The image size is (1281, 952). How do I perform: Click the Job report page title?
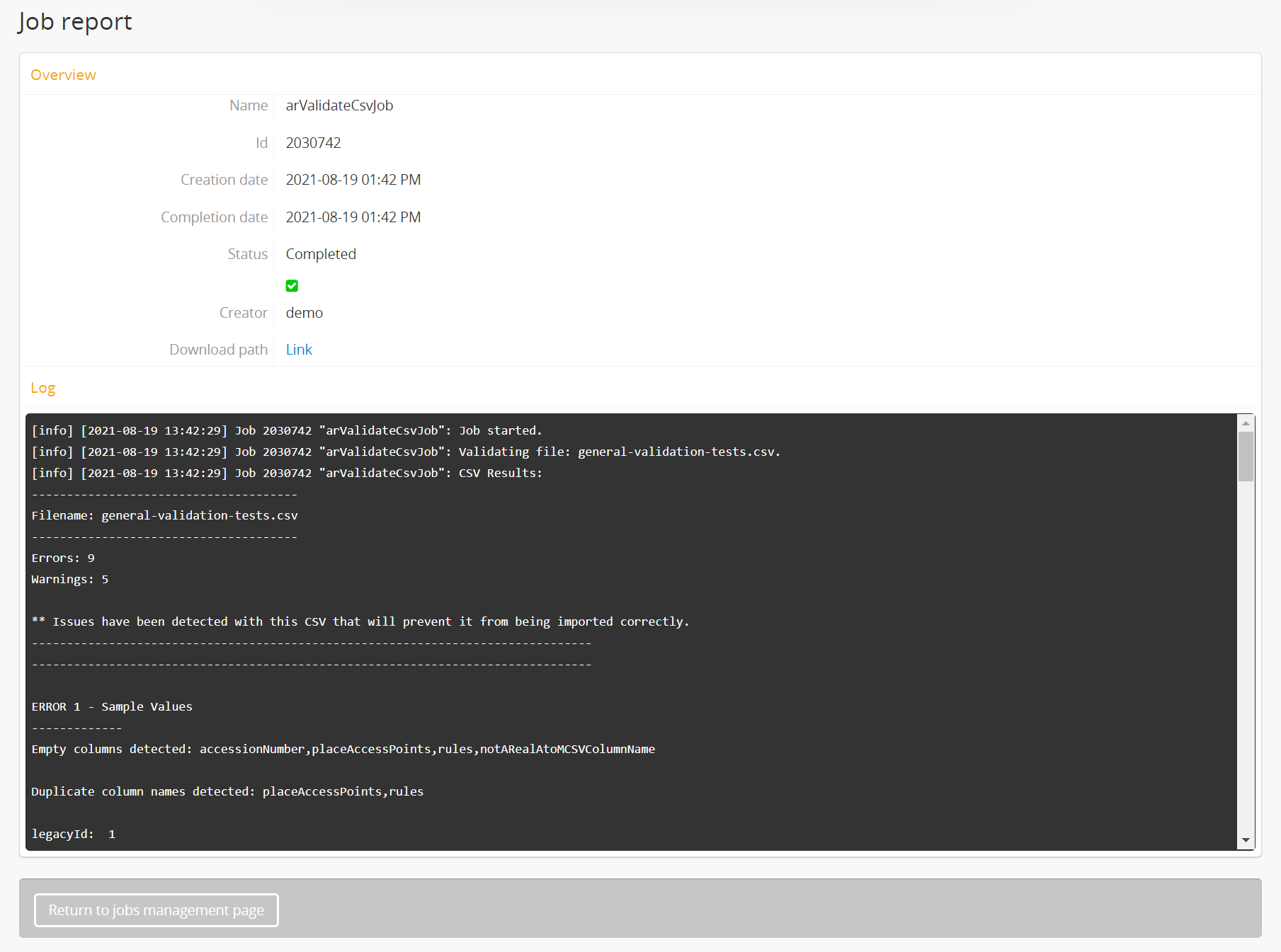pos(75,22)
